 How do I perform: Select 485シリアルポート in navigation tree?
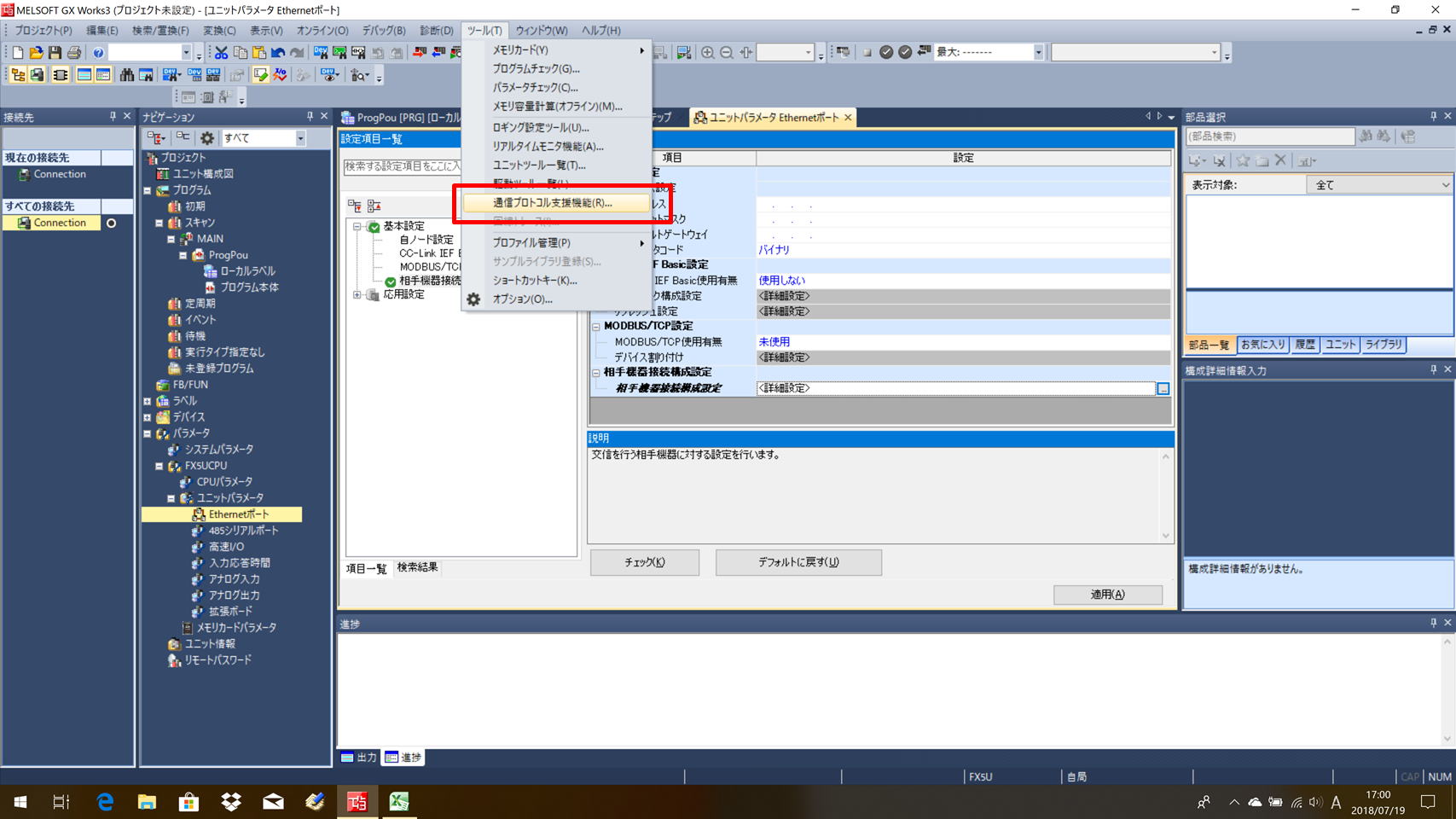pyautogui.click(x=243, y=531)
